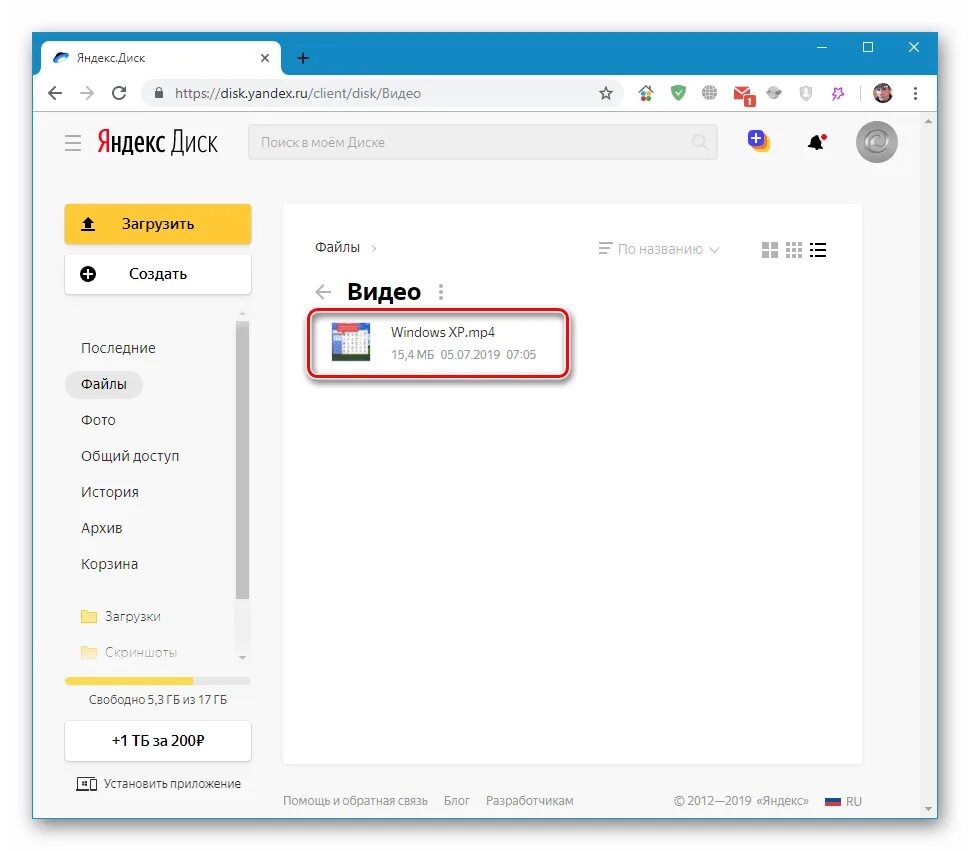Open the Видео folder three-dot menu
970x851 pixels.
pyautogui.click(x=441, y=292)
